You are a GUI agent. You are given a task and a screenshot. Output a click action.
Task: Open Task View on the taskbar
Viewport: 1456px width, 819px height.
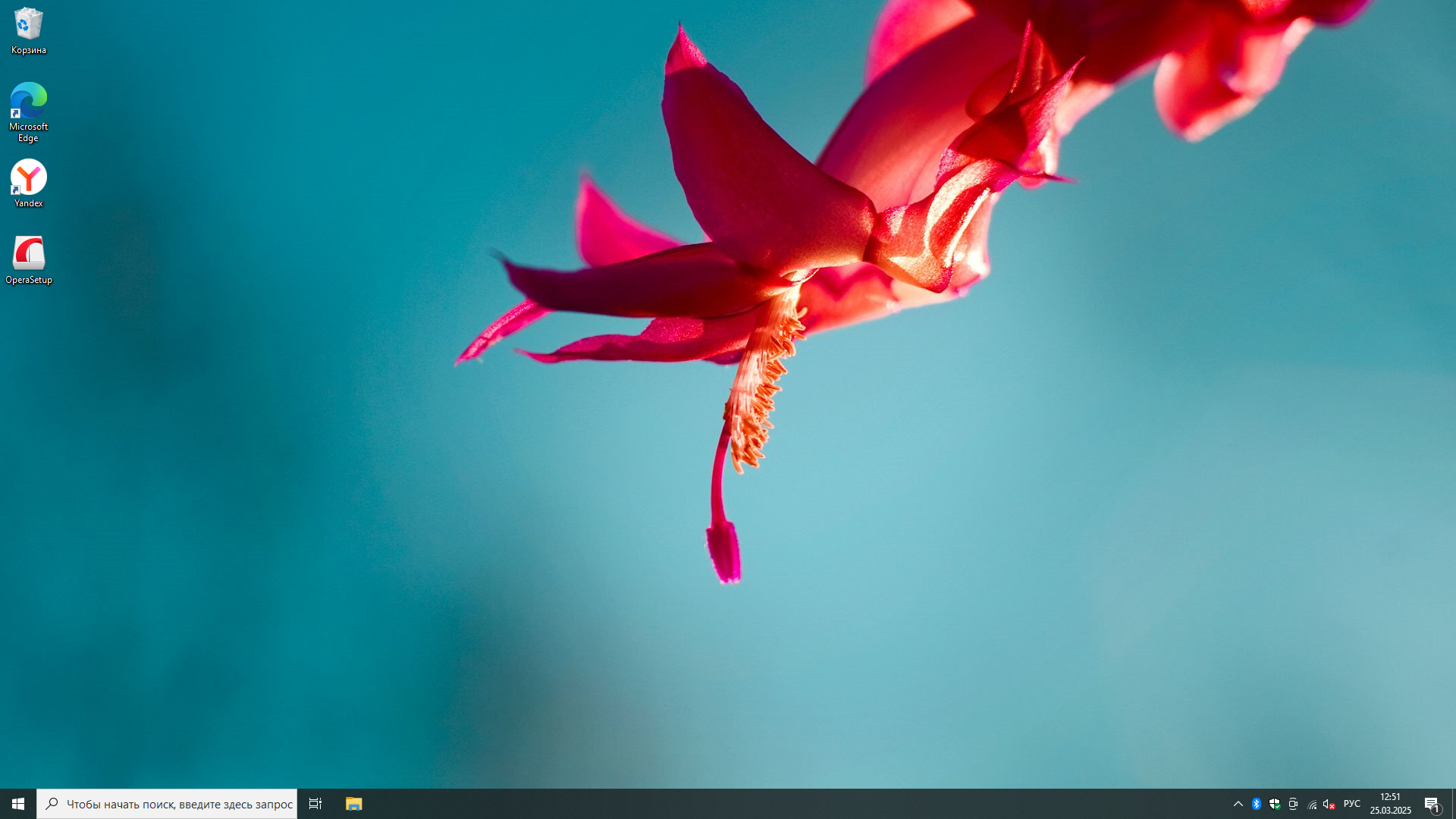pos(315,804)
